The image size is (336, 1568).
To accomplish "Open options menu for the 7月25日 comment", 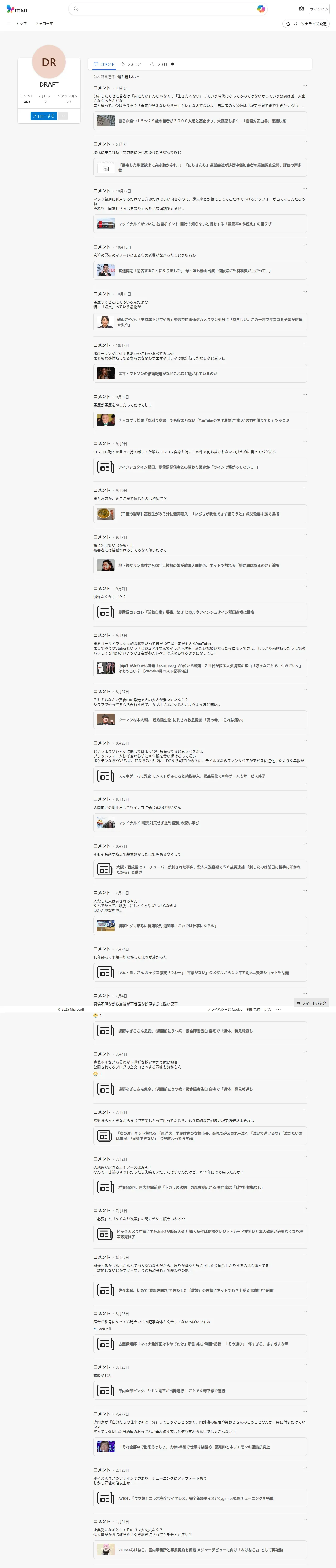I will pos(304,891).
